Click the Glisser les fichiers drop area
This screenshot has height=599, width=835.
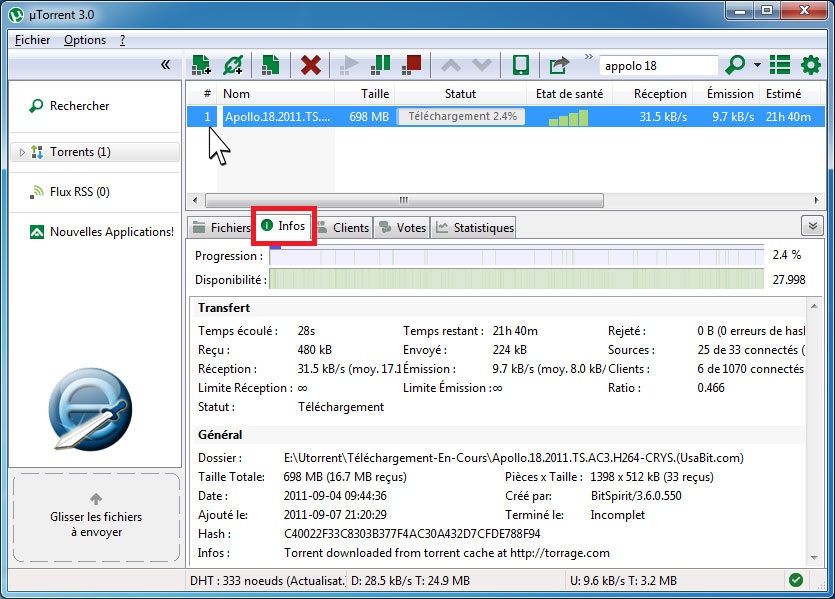click(x=96, y=518)
